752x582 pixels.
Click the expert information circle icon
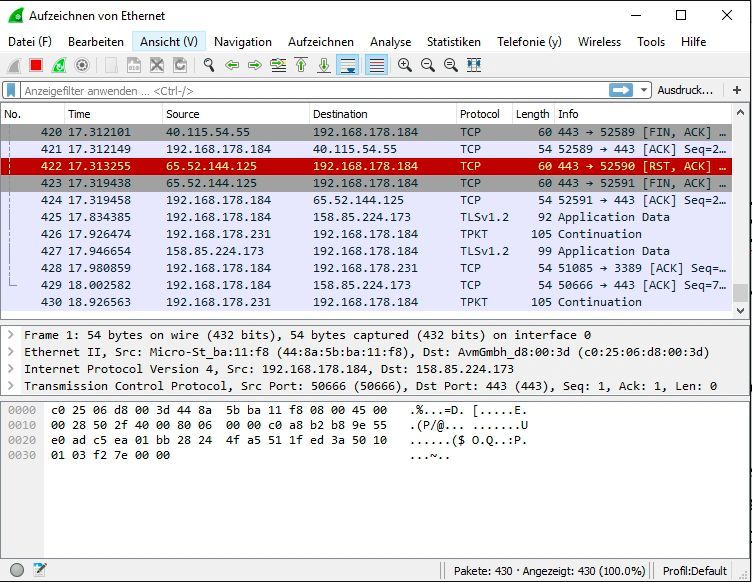pyautogui.click(x=17, y=570)
